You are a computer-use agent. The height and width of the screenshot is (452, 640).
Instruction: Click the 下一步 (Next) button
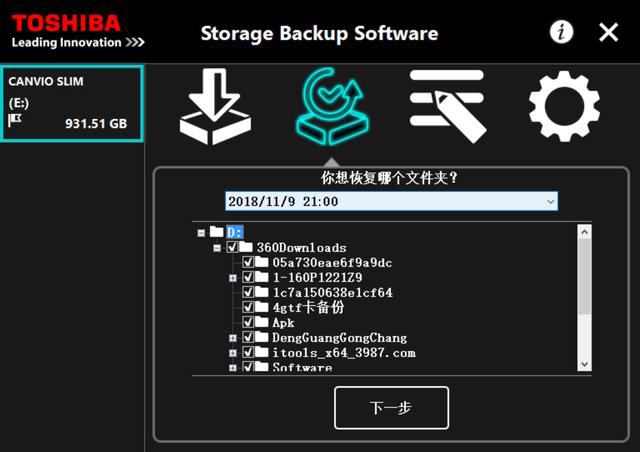coord(391,408)
